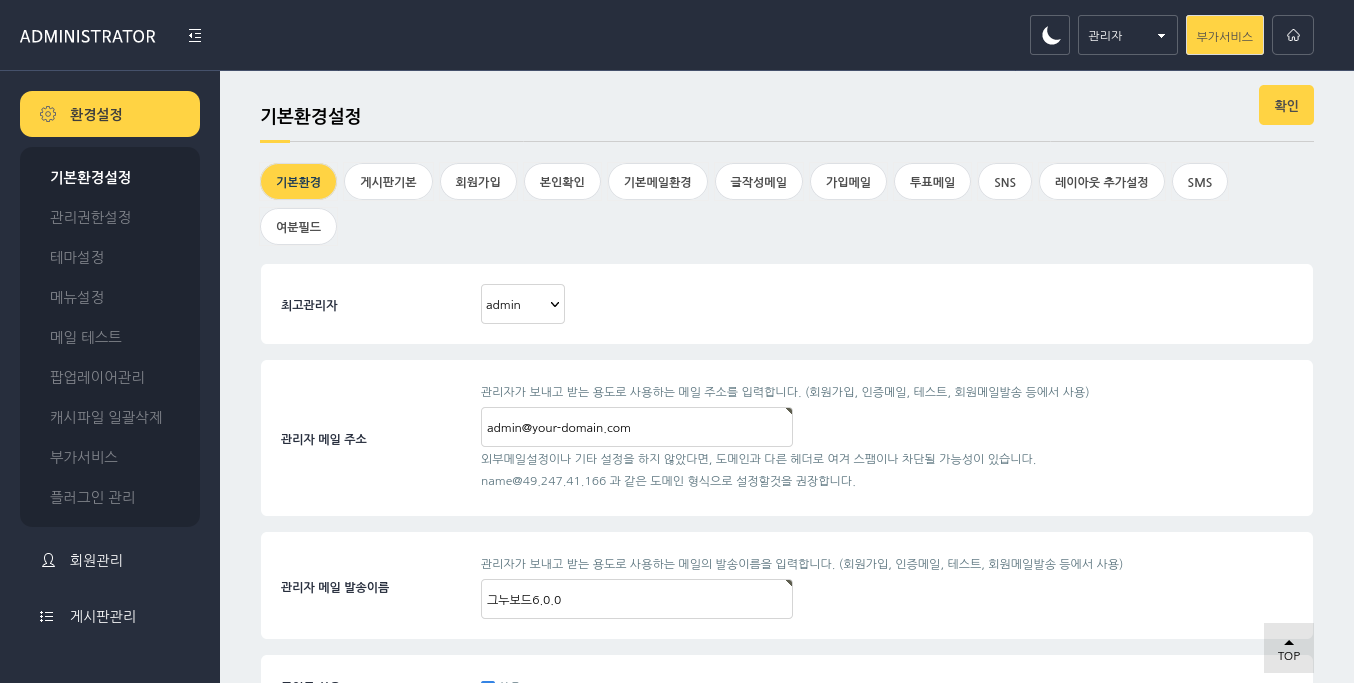Focus the 관리자 메일 발송이름 text field
This screenshot has height=683, width=1354.
636,599
